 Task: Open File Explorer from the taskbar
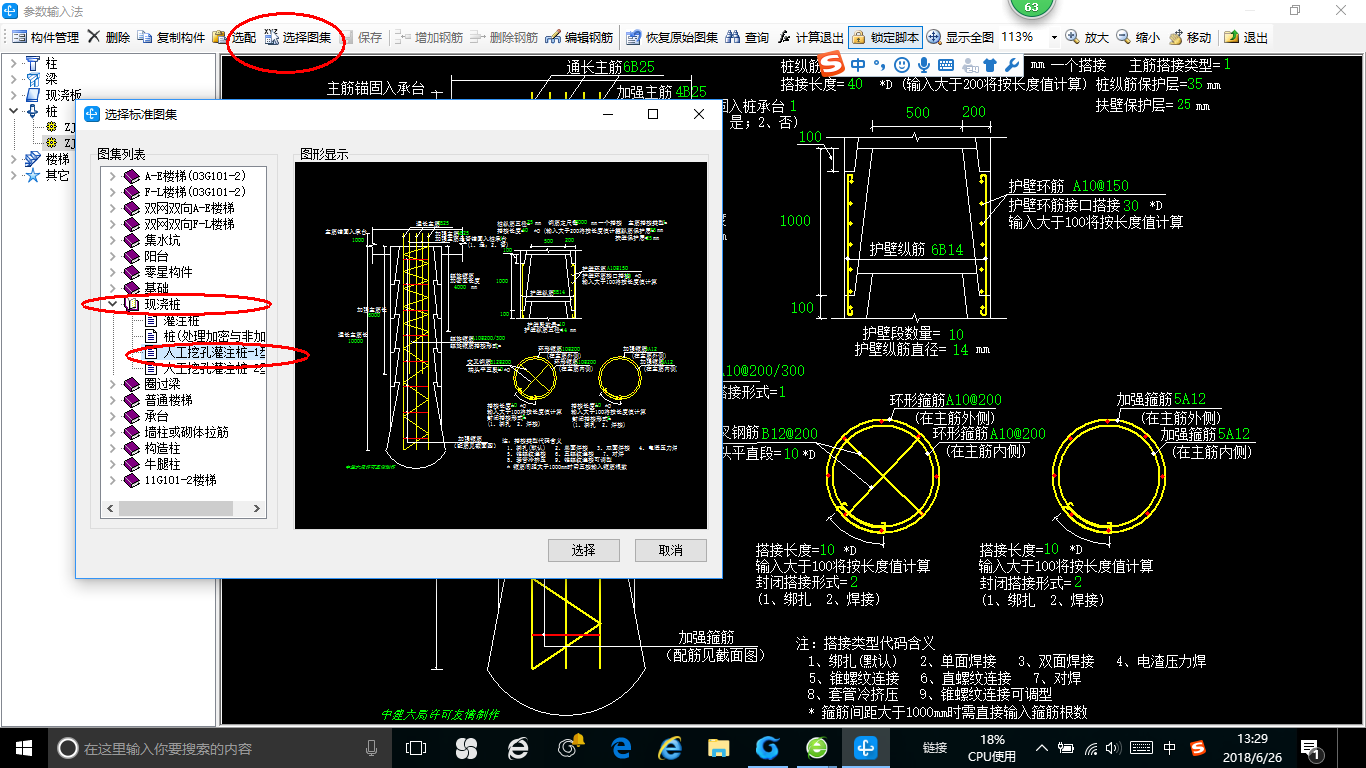718,748
